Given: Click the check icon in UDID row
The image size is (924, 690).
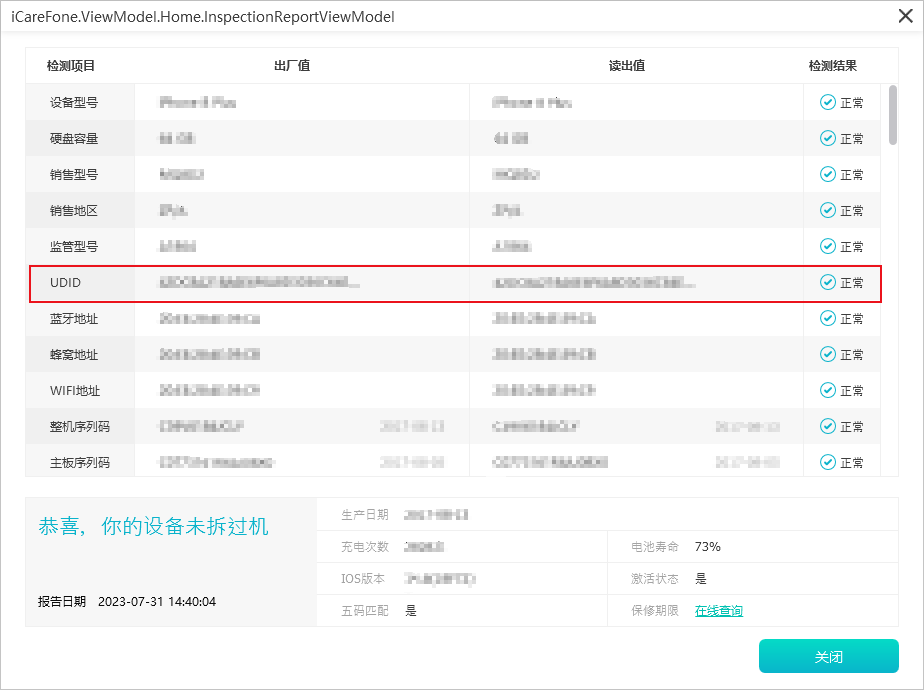Looking at the screenshot, I should click(x=827, y=283).
